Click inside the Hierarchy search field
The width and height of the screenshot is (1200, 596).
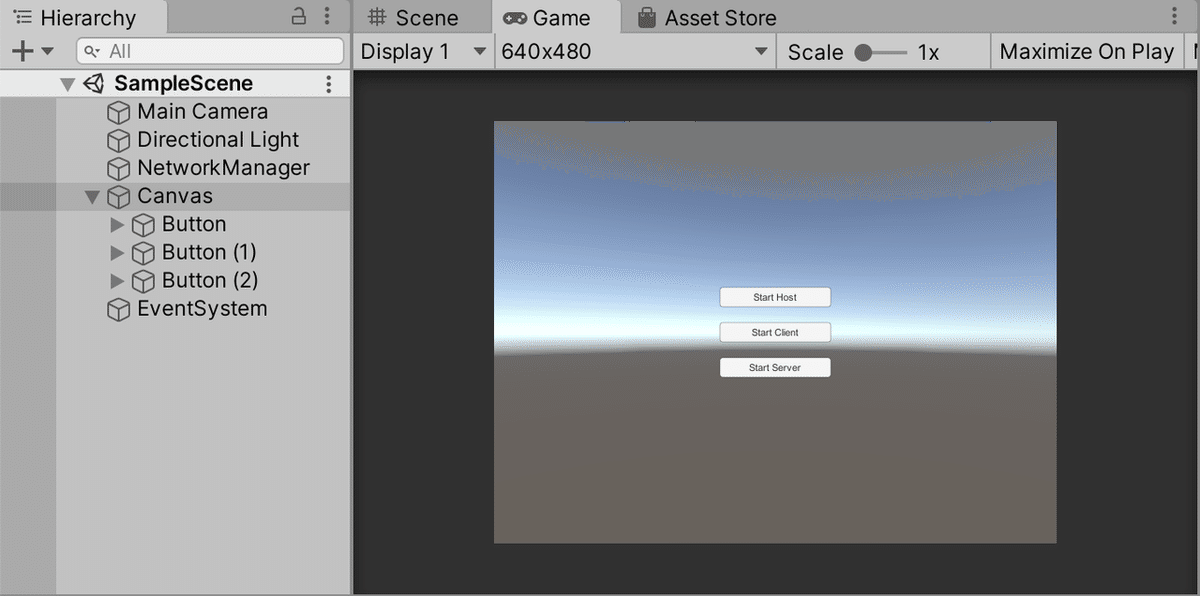click(210, 50)
